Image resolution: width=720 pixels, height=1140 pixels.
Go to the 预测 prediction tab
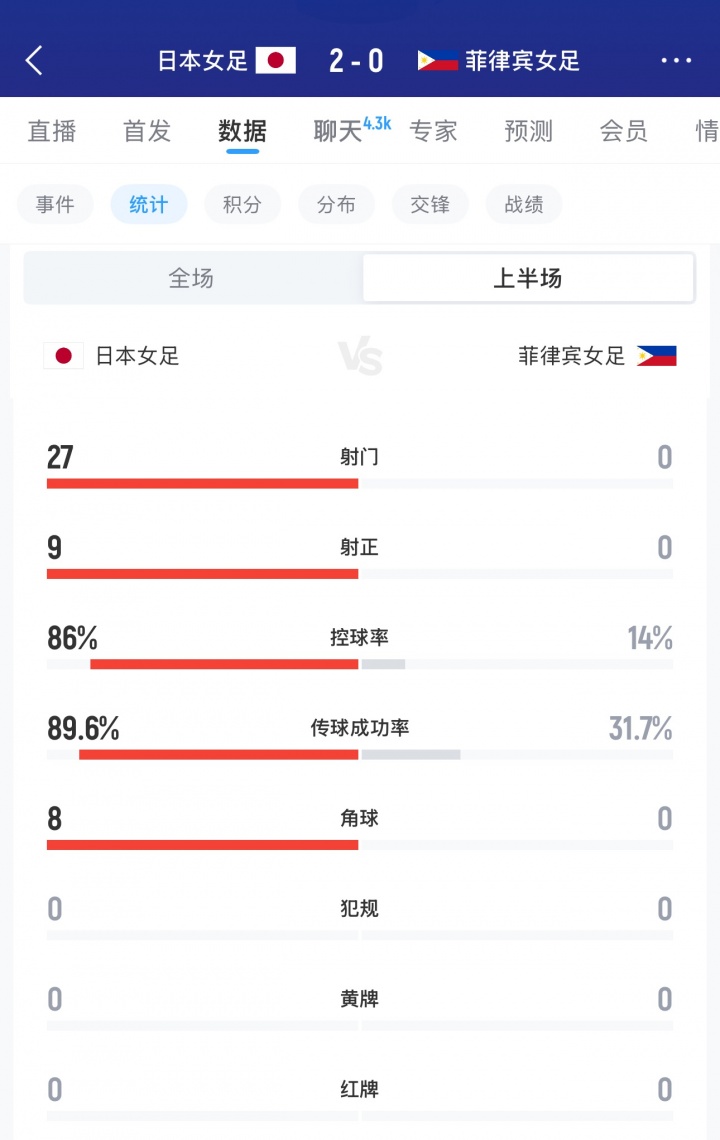point(528,131)
